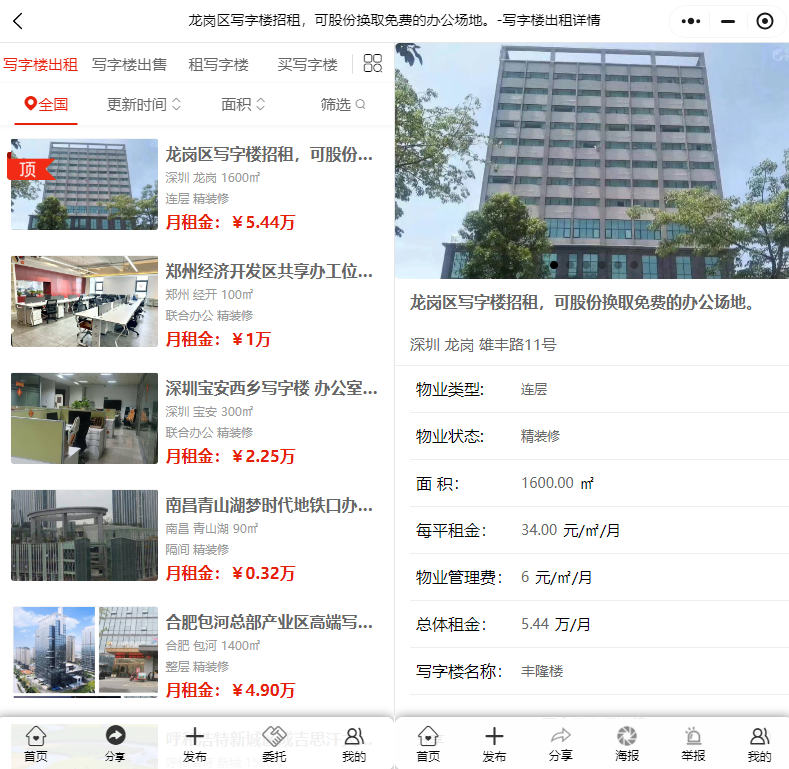Open the 全国 location selector
The image size is (789, 769).
click(47, 104)
